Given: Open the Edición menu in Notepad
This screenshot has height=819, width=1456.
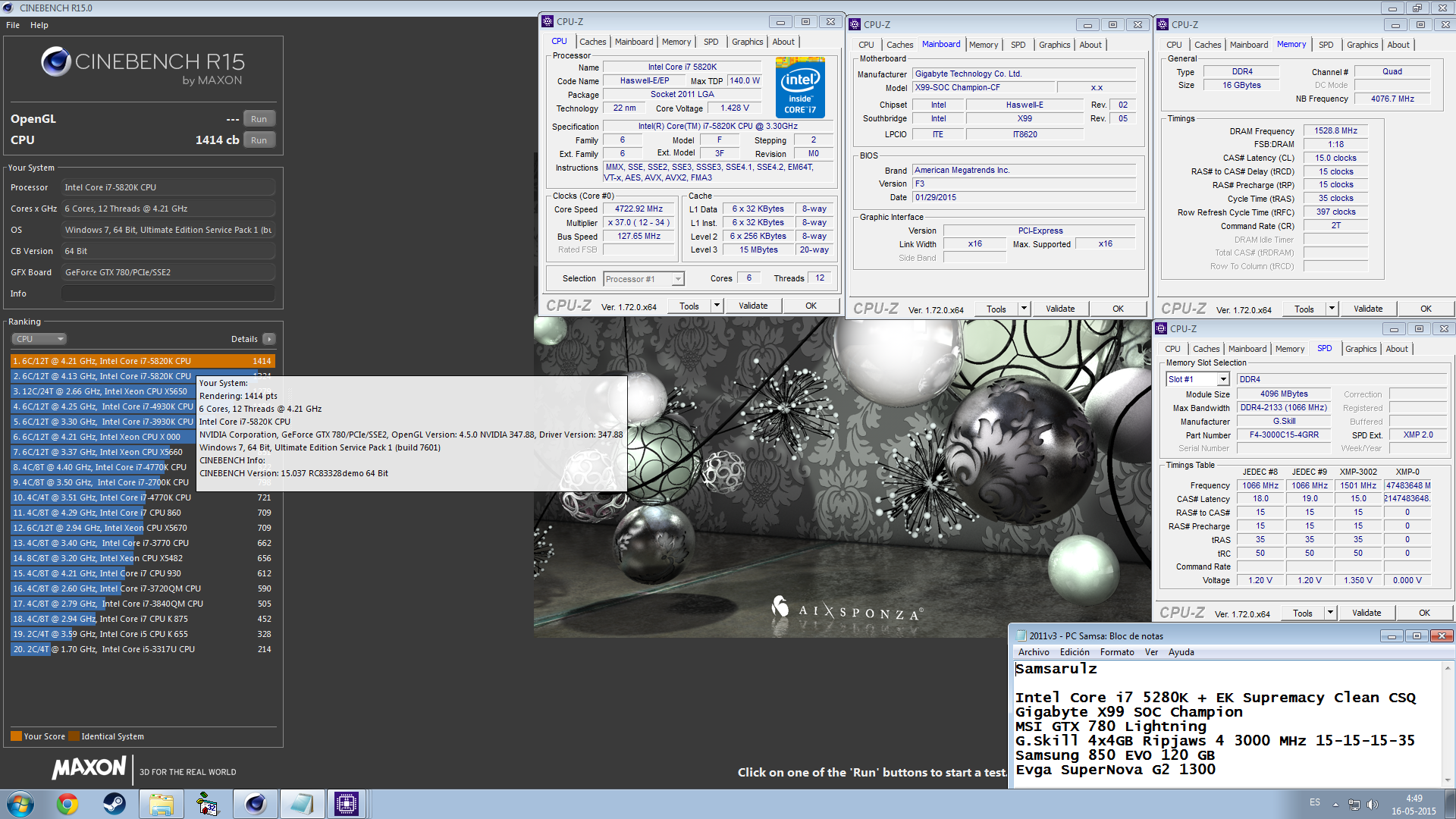Looking at the screenshot, I should 1075,652.
